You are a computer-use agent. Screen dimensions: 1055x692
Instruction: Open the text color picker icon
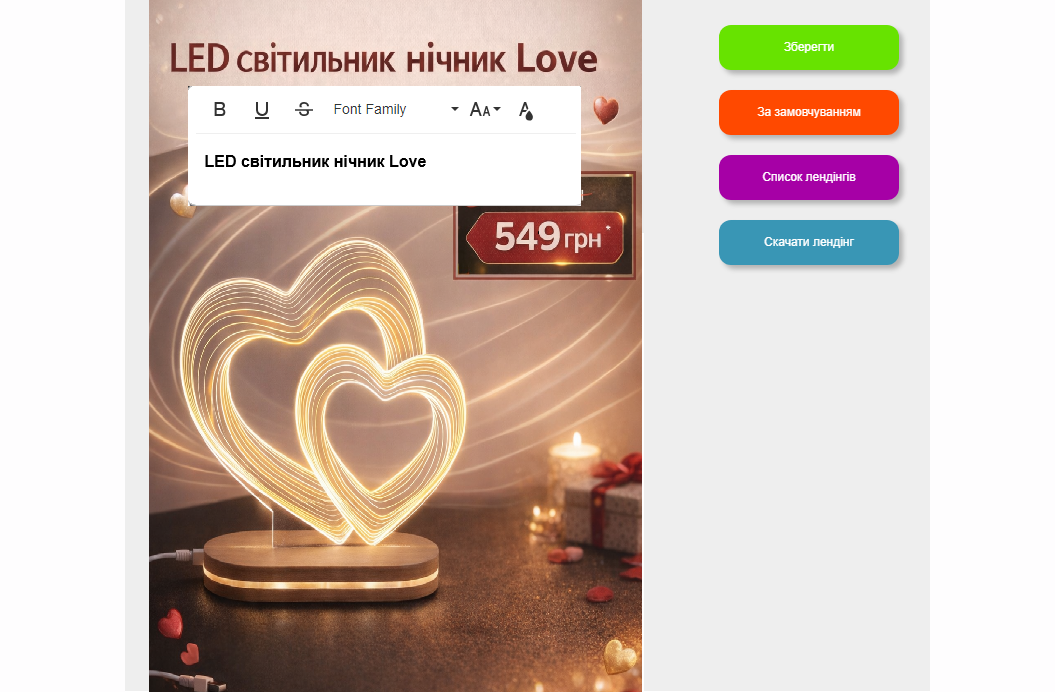tap(525, 110)
